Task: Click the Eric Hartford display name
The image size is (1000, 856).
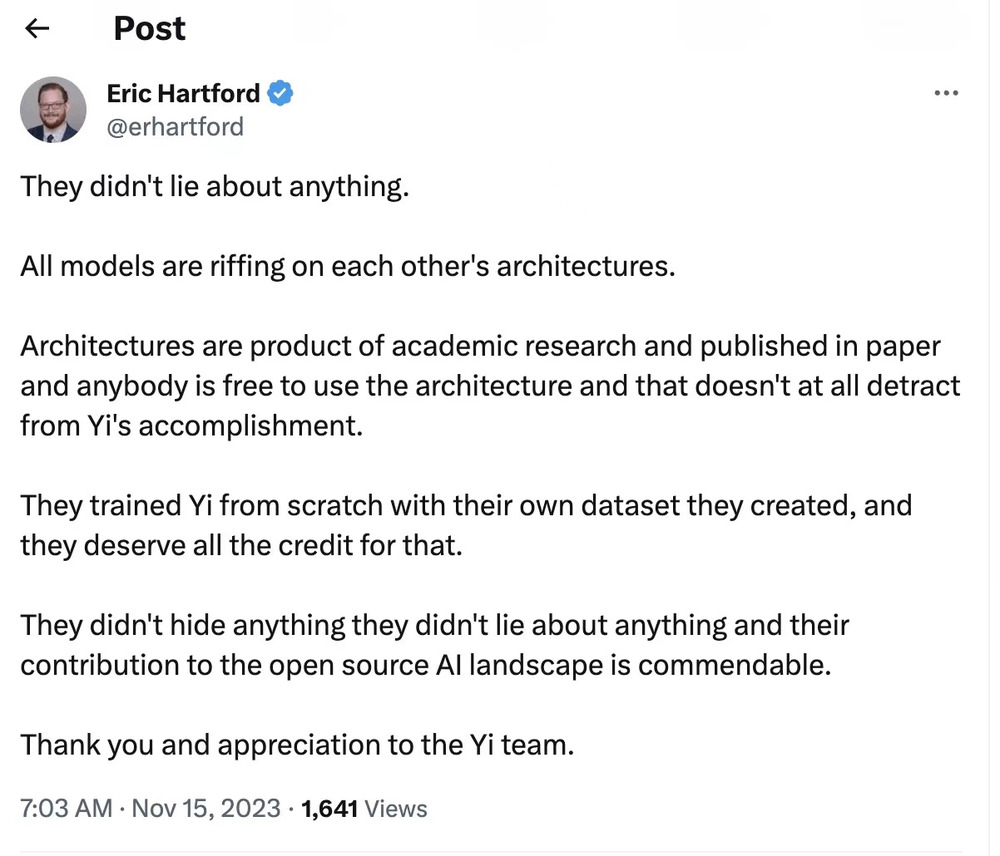Action: click(x=183, y=94)
